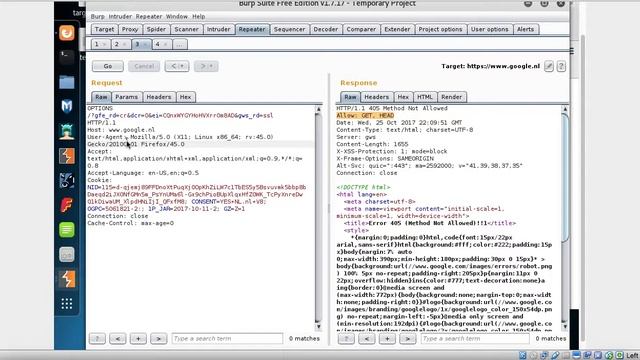The width and height of the screenshot is (640, 360).
Task: Open the terminal from the dock
Action: pos(67,57)
